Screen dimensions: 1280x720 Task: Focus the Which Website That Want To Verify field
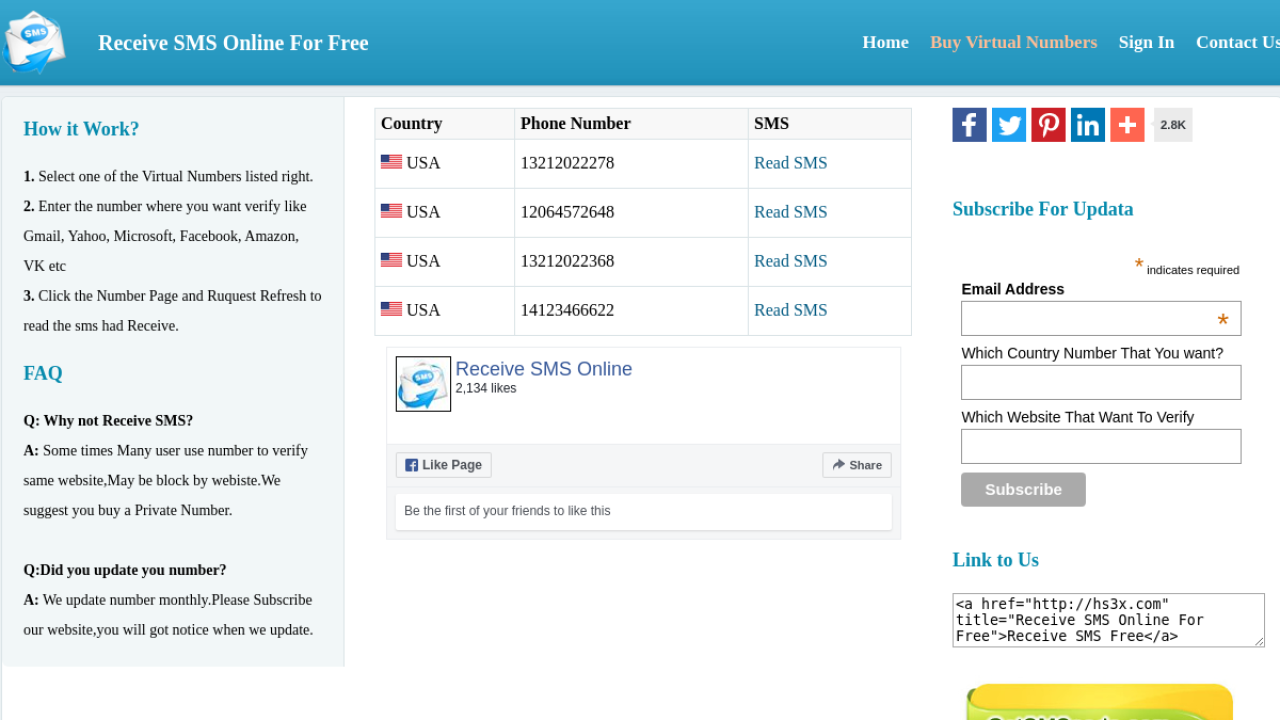click(x=1101, y=447)
